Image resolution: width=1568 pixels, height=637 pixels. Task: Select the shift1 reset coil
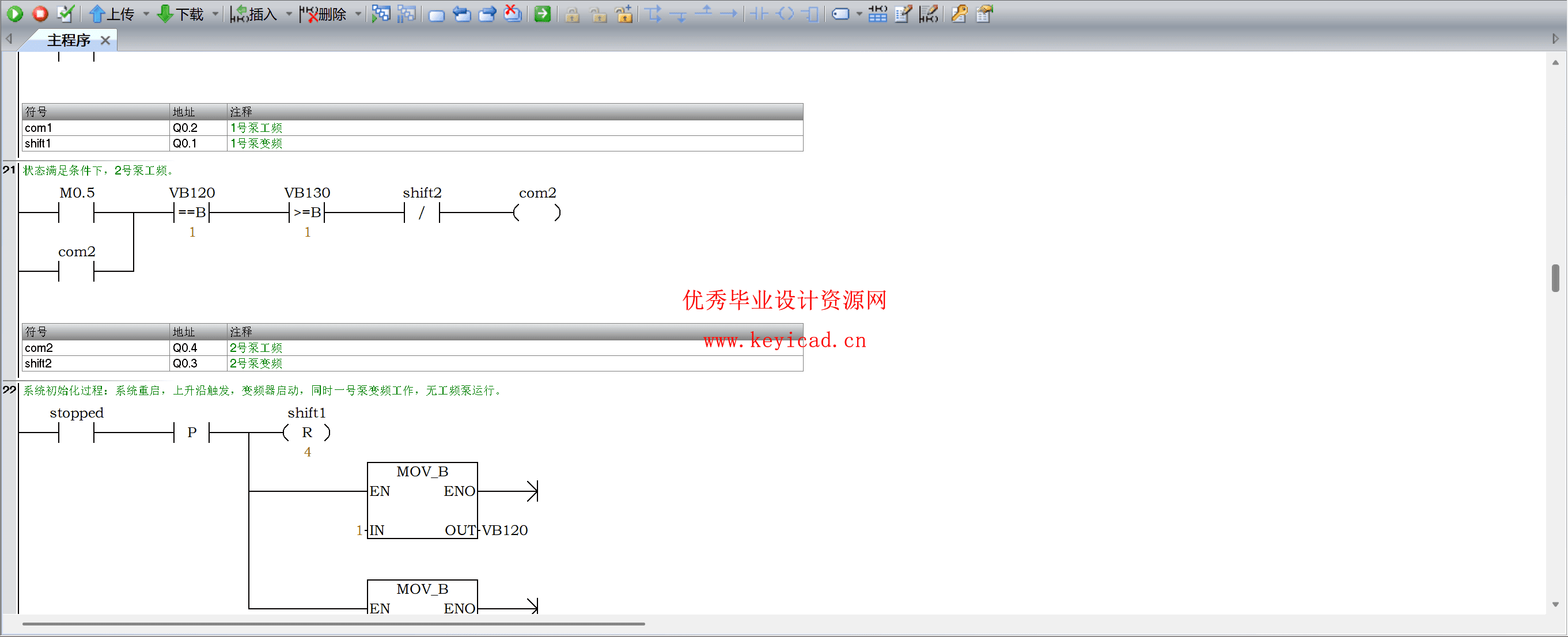307,433
